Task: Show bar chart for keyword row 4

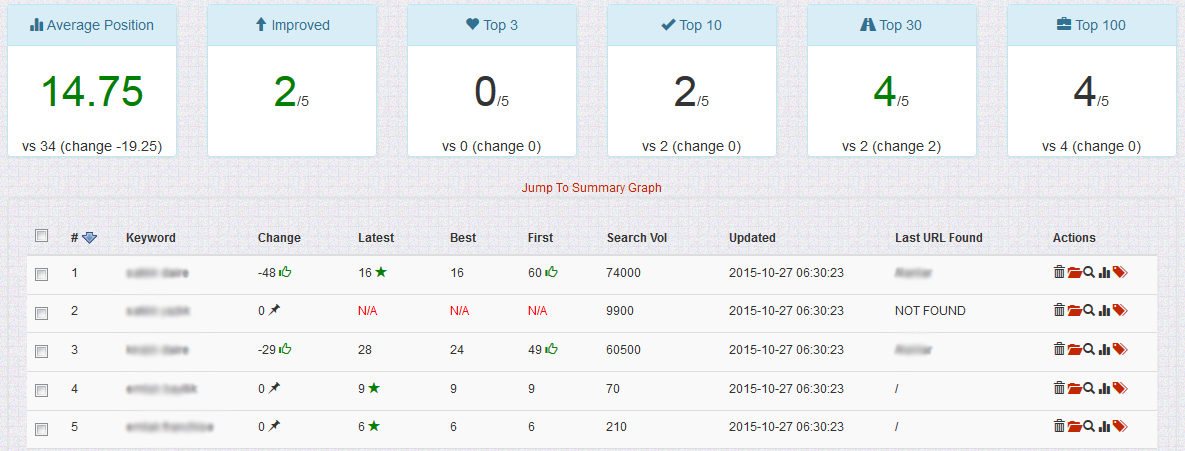Action: [1104, 388]
